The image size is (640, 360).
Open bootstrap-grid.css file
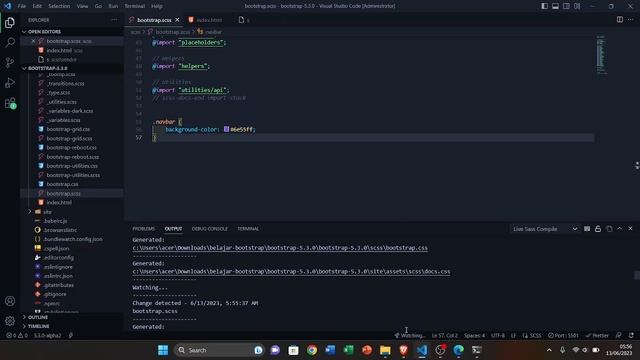68,129
